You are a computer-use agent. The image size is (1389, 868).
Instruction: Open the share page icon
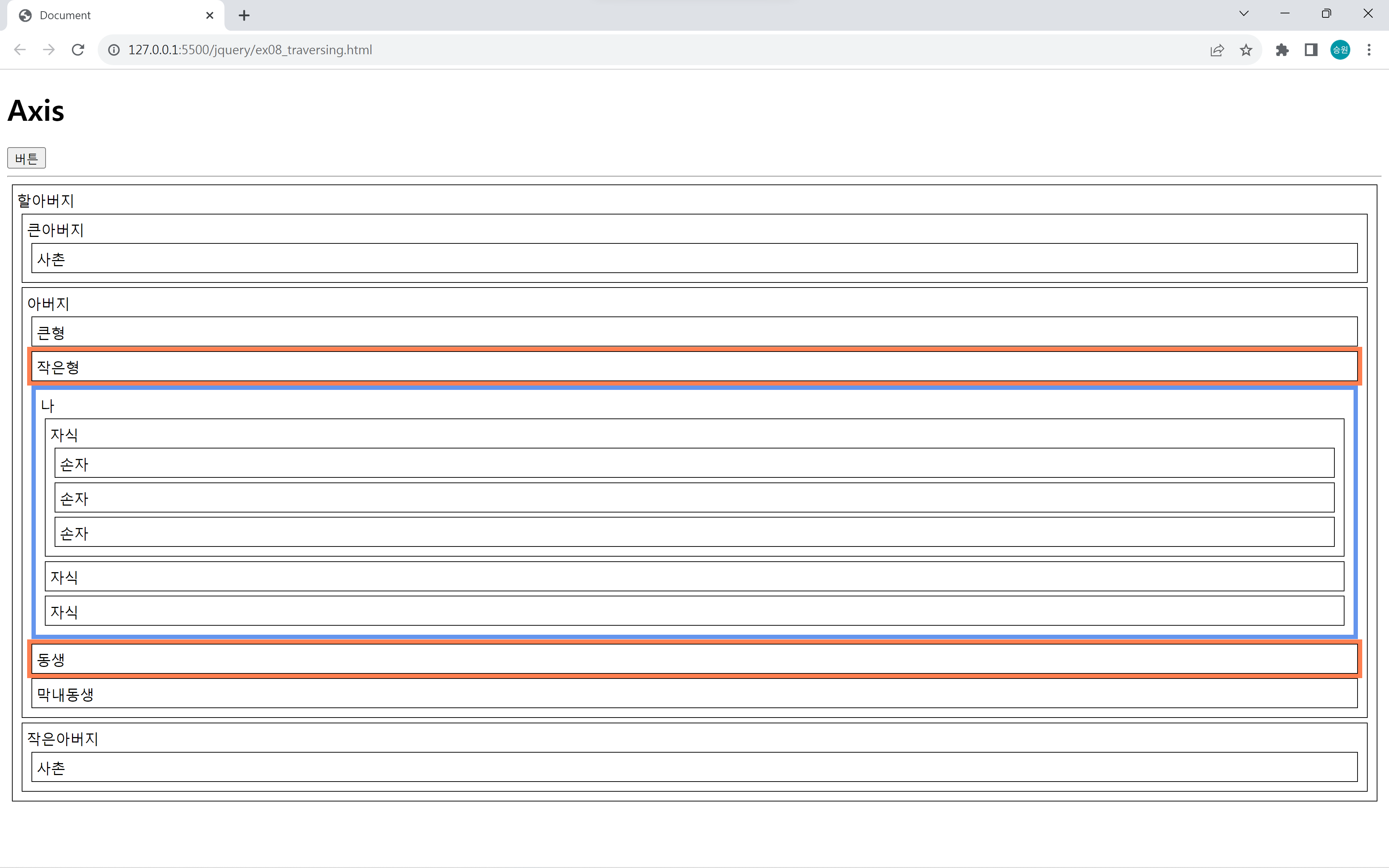pyautogui.click(x=1217, y=50)
